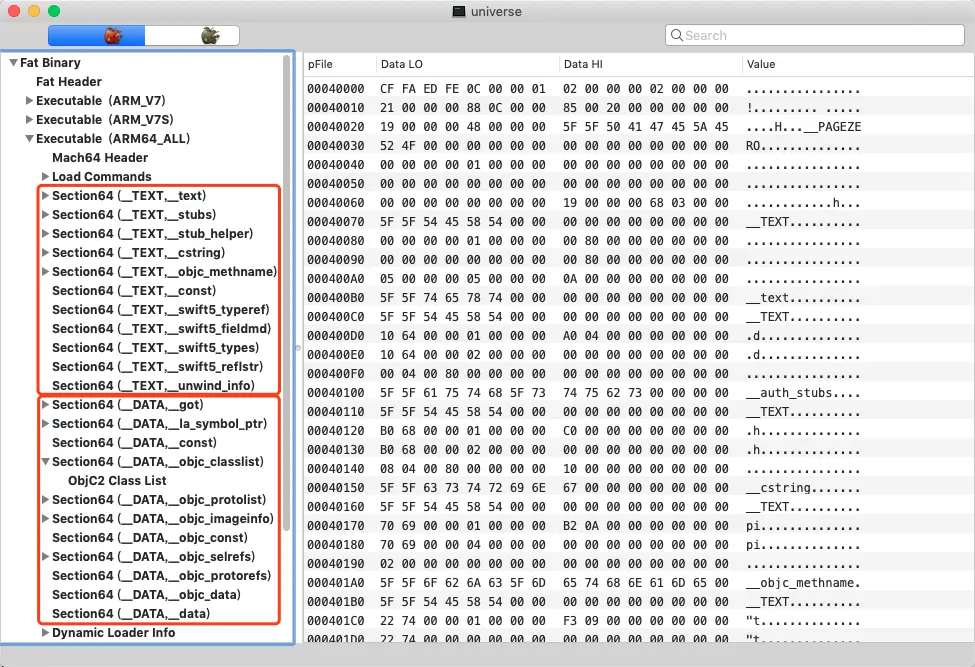Select Section64 (__DATA,__objc_protorefs) item
The height and width of the screenshot is (667, 975).
pyautogui.click(x=161, y=576)
